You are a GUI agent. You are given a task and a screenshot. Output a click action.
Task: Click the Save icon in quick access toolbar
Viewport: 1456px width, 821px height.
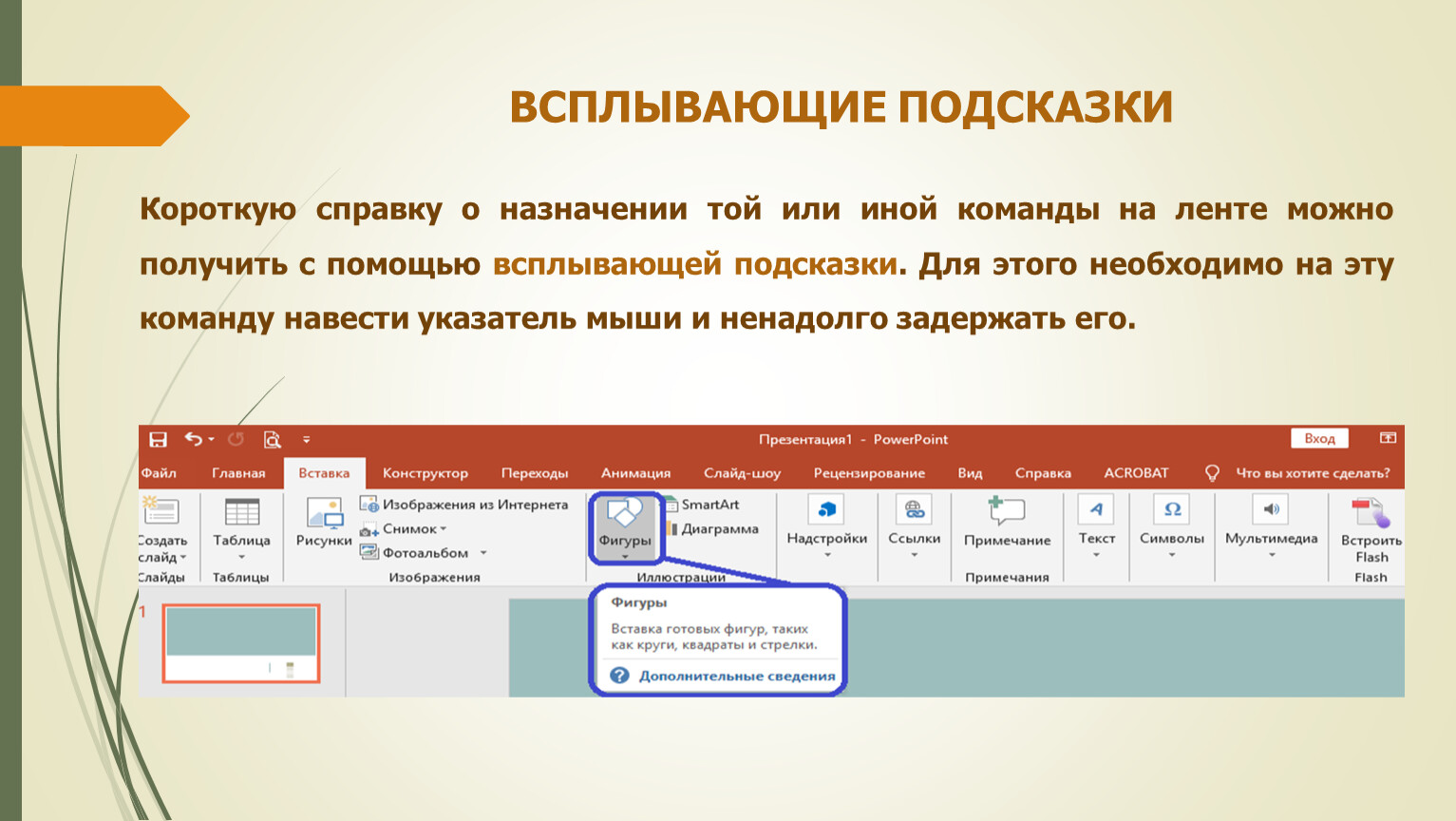158,439
